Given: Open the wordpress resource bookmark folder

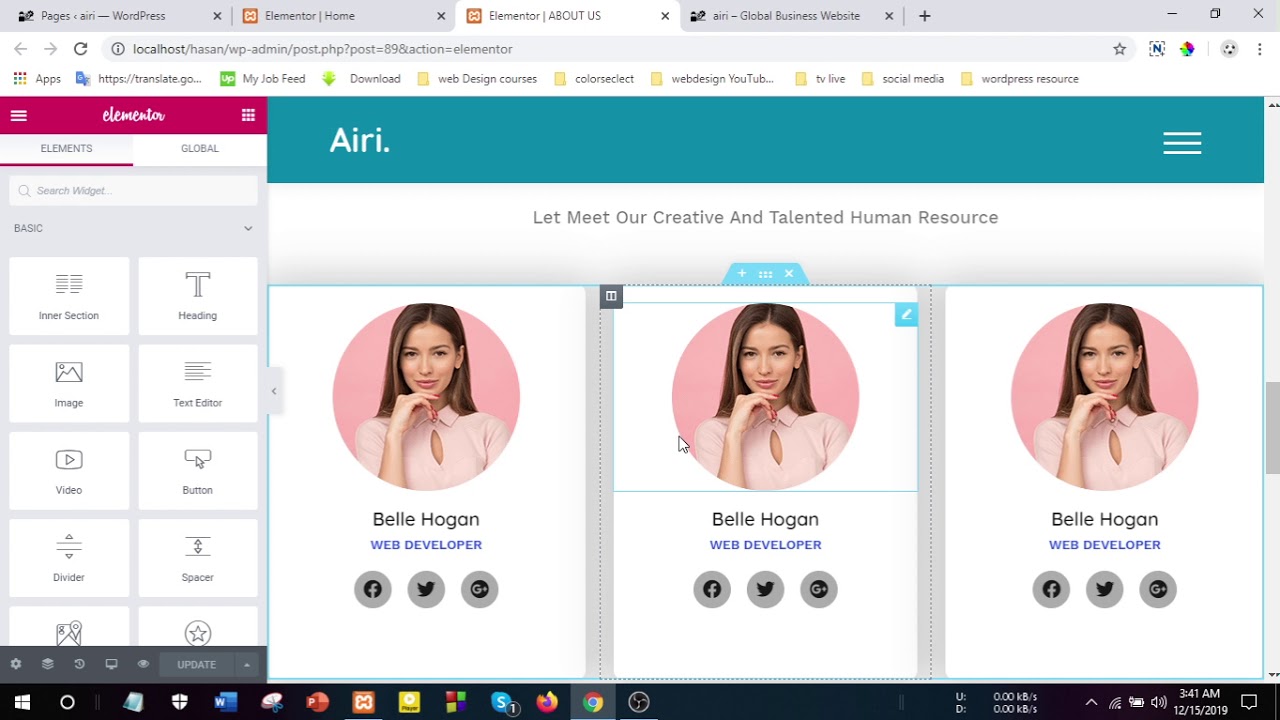Looking at the screenshot, I should click(1019, 79).
